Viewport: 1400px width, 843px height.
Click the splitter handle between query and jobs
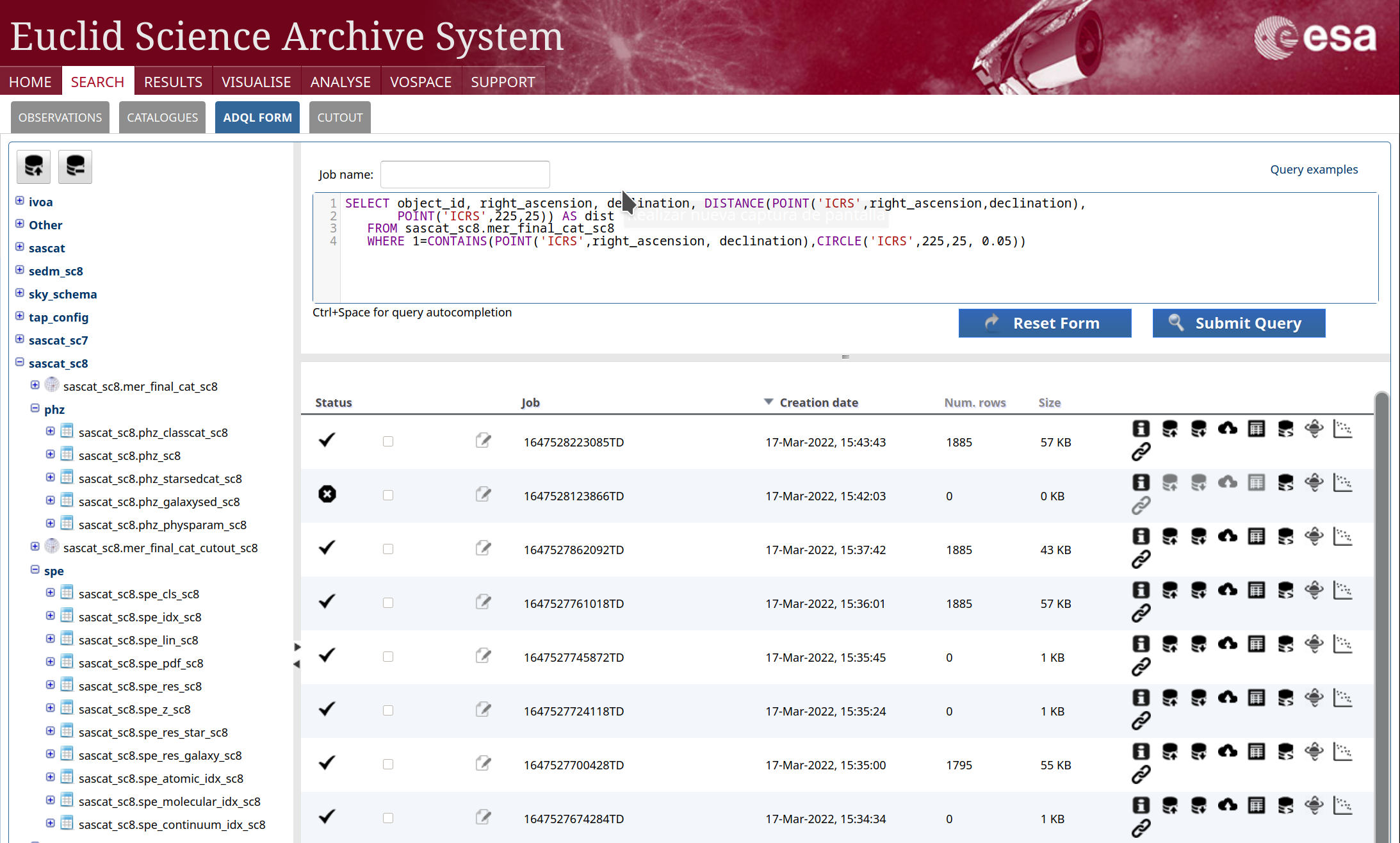coord(845,357)
